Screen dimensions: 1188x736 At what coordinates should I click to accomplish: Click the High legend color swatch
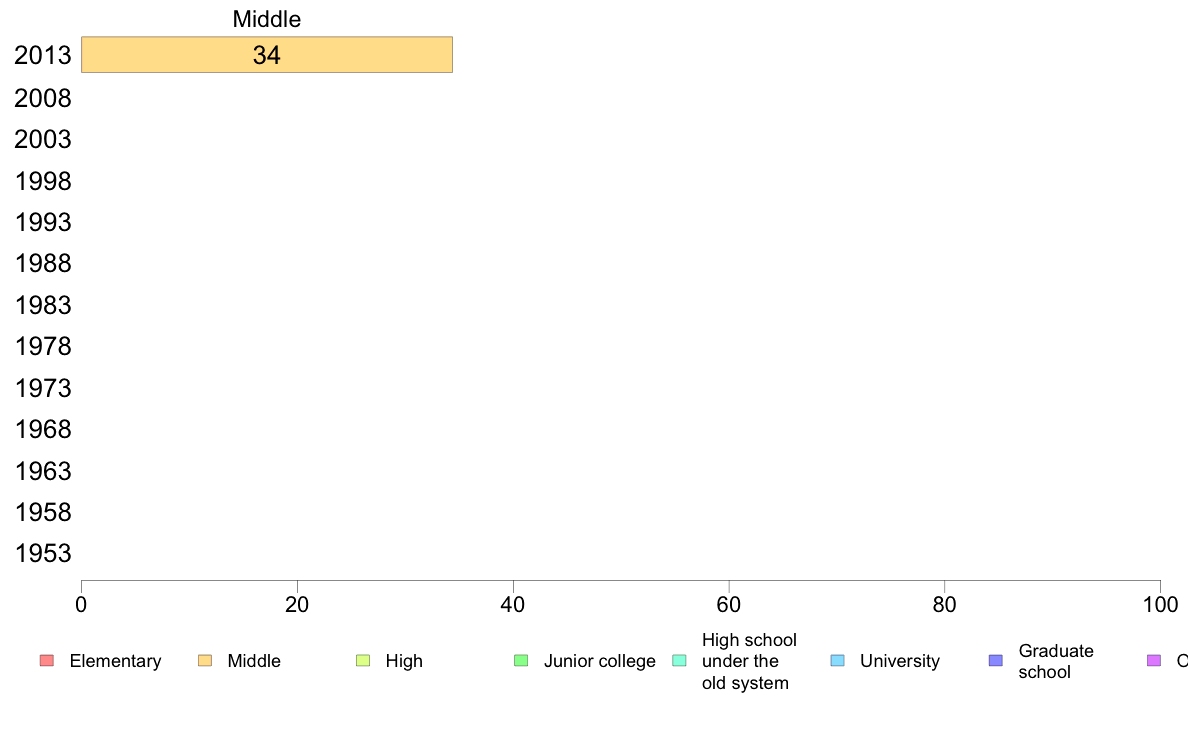pyautogui.click(x=363, y=661)
